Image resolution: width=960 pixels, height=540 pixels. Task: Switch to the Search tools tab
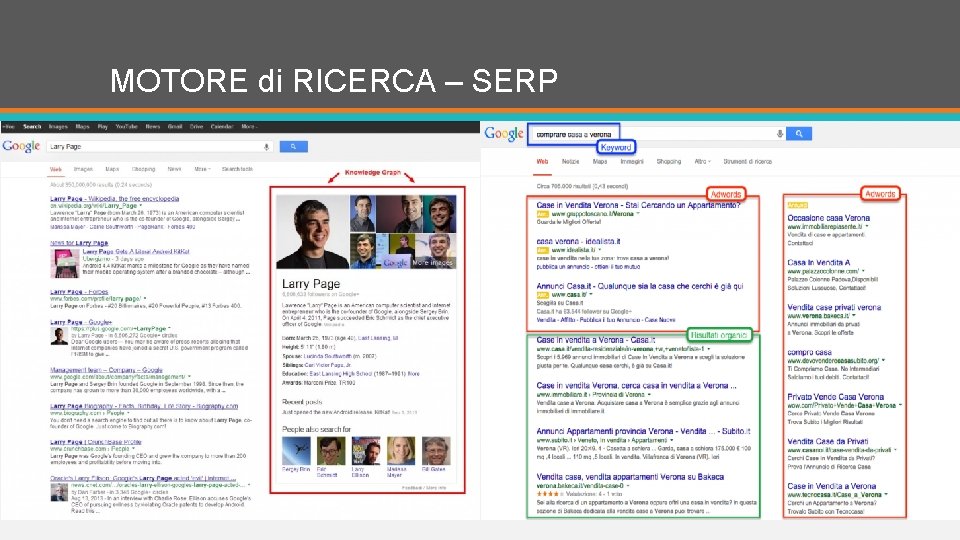(x=238, y=169)
